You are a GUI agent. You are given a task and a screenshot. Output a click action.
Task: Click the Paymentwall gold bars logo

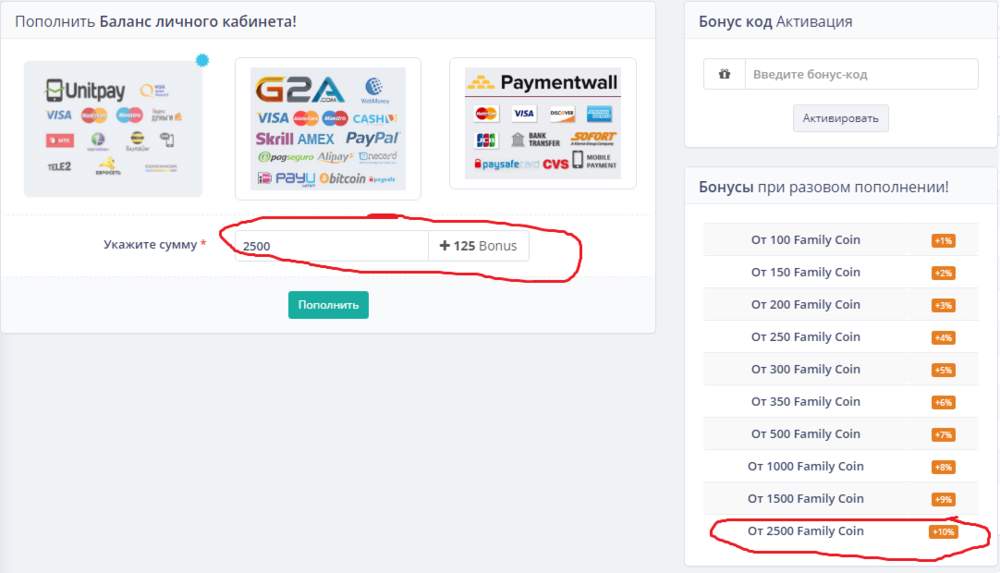482,82
